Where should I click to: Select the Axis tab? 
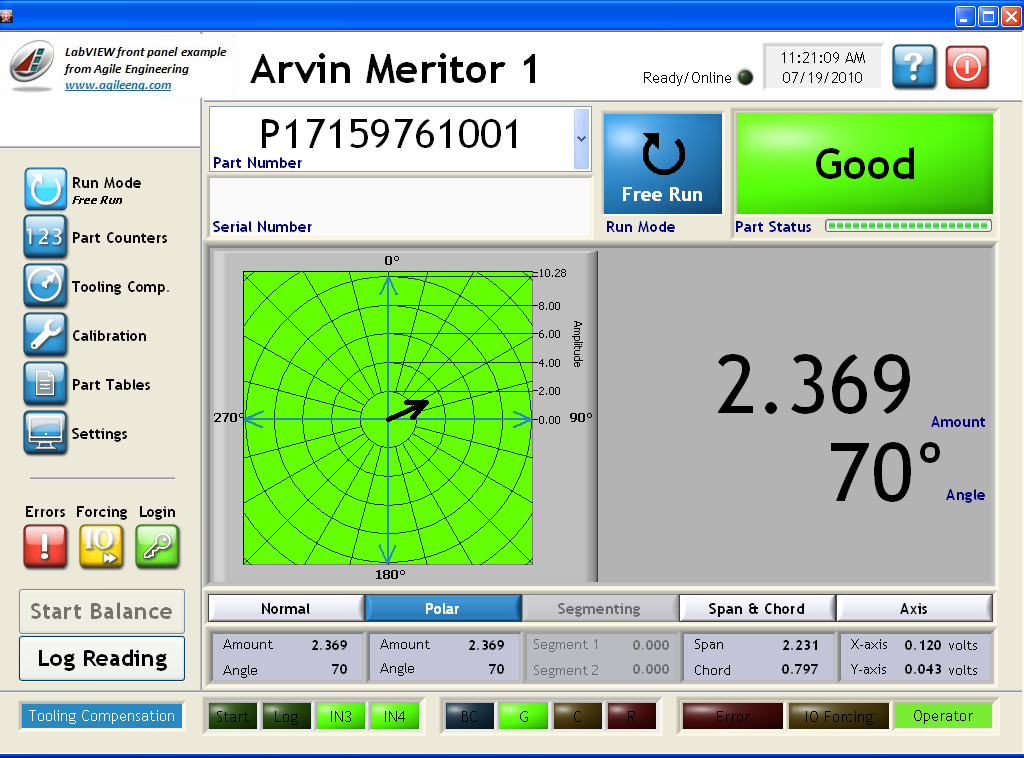click(914, 608)
